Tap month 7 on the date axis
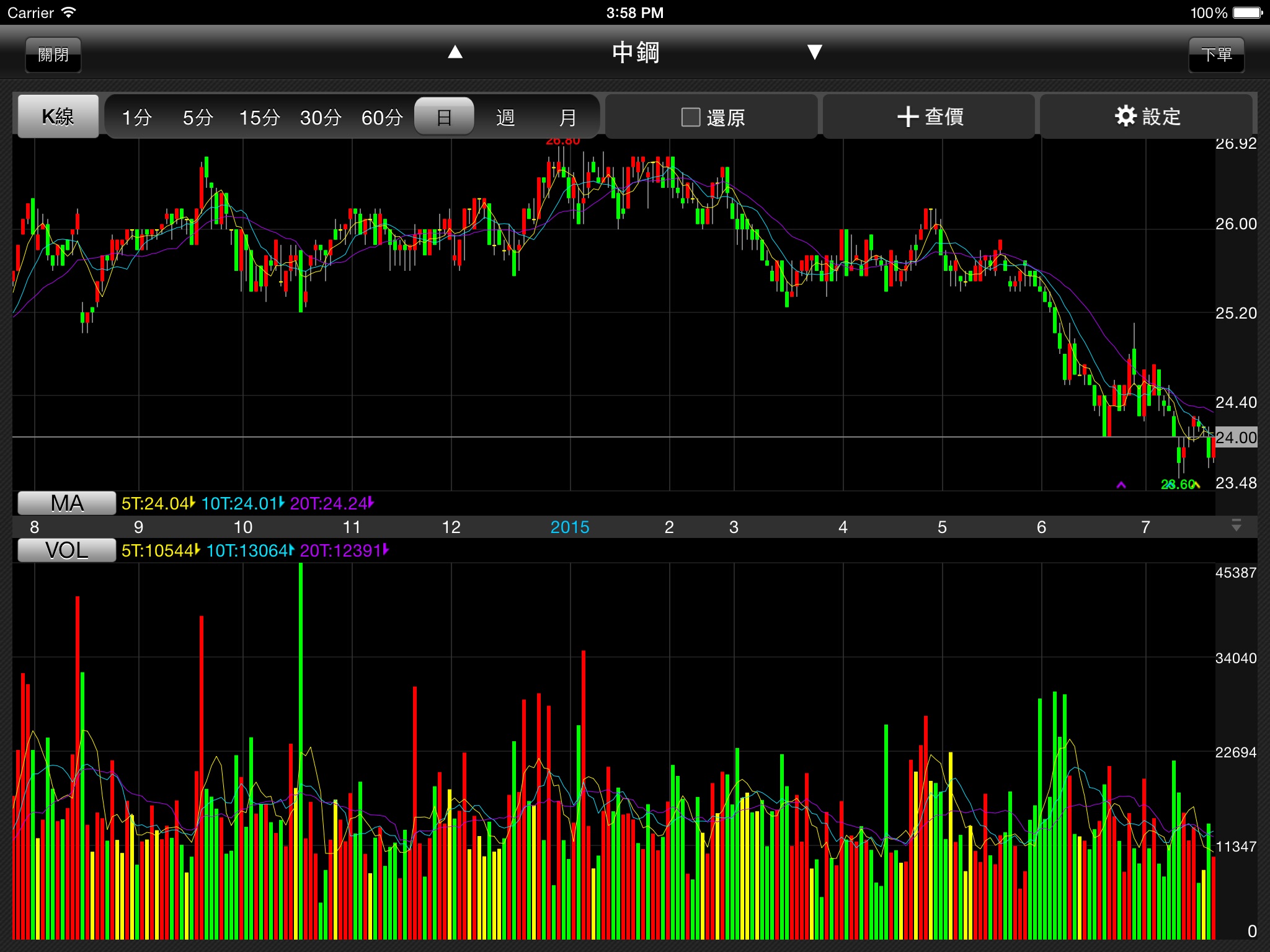This screenshot has height=952, width=1270. coord(1146,527)
